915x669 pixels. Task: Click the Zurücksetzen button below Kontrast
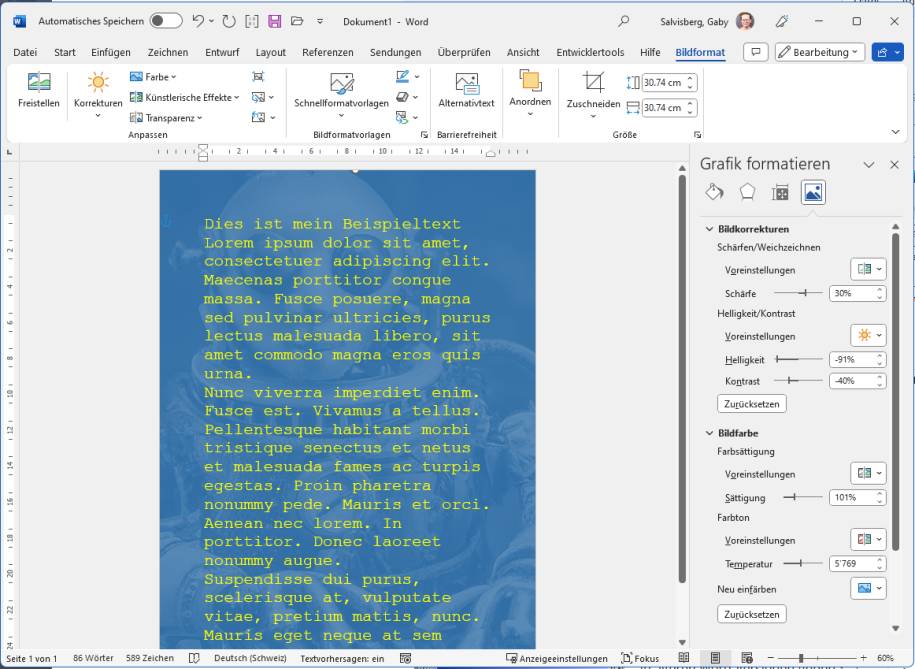[x=751, y=404]
